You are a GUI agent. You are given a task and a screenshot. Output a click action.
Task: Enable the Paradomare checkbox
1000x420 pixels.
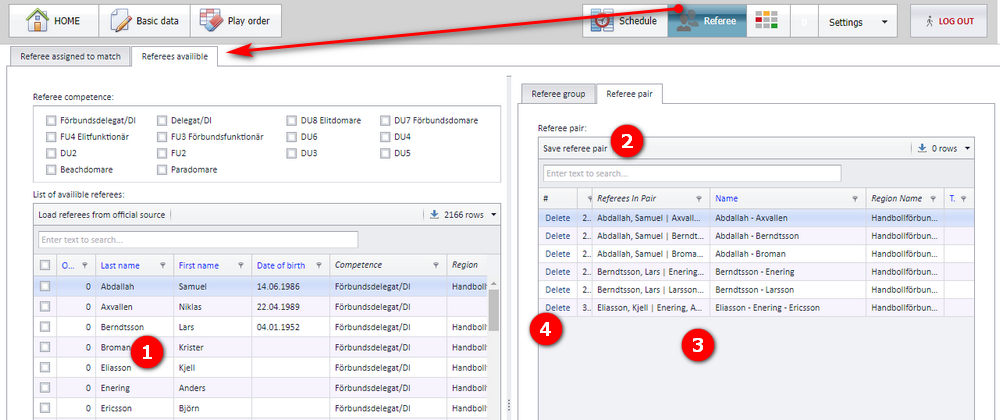pos(162,170)
